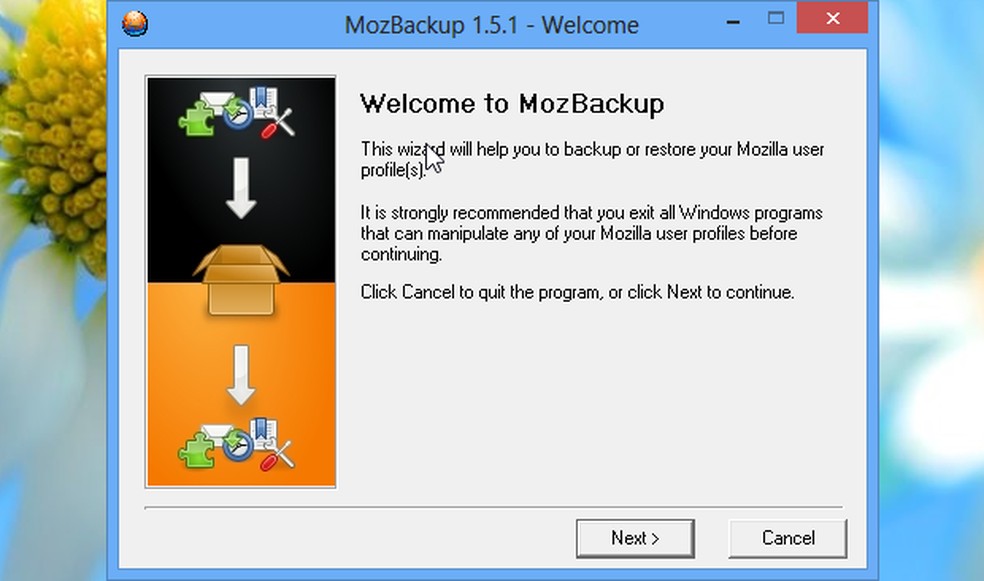The image size is (984, 581).
Task: Click the "Welcome to MozBackup" heading
Action: tap(512, 104)
